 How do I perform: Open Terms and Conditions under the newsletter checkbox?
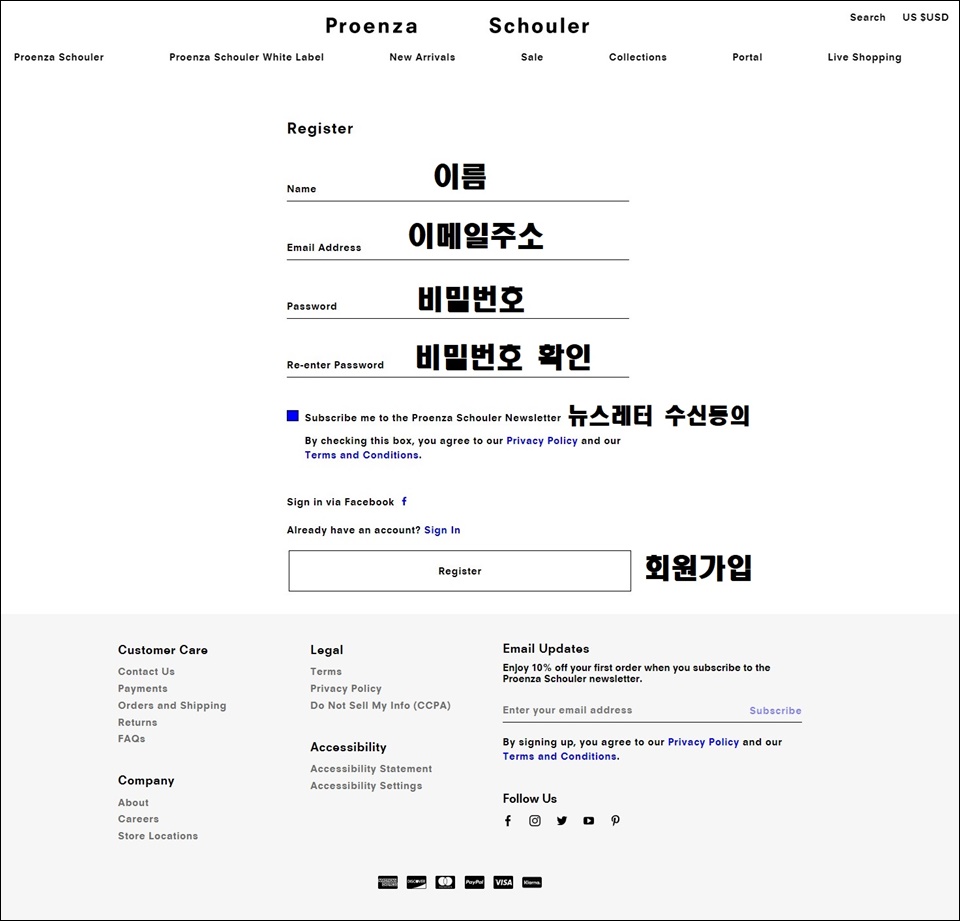[363, 455]
